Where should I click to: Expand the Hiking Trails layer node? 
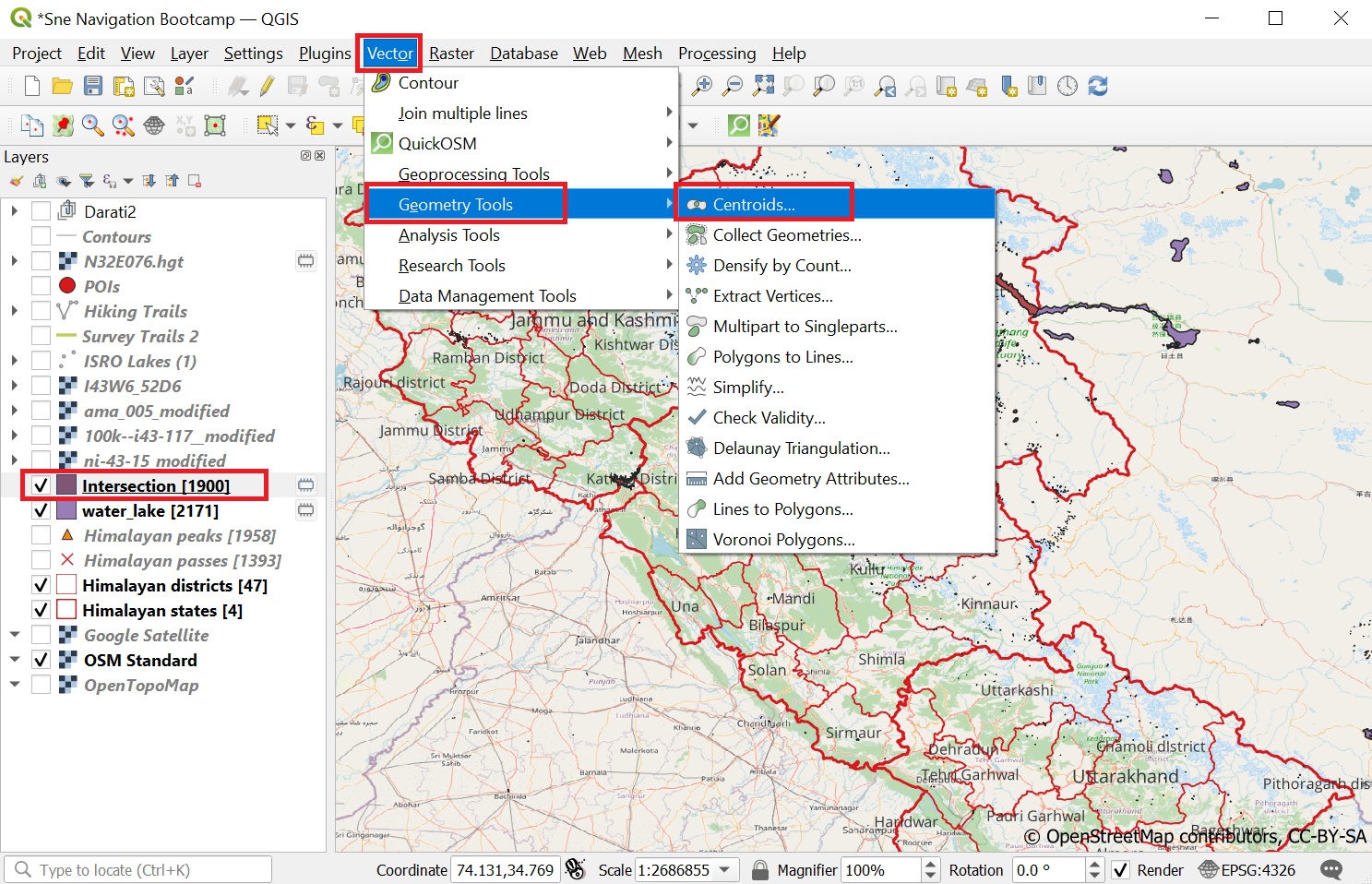[x=15, y=311]
